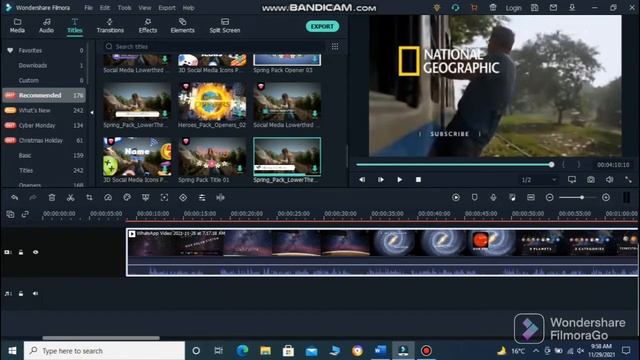Click the Delete trash icon in toolbar
The image size is (640, 360).
click(x=52, y=198)
